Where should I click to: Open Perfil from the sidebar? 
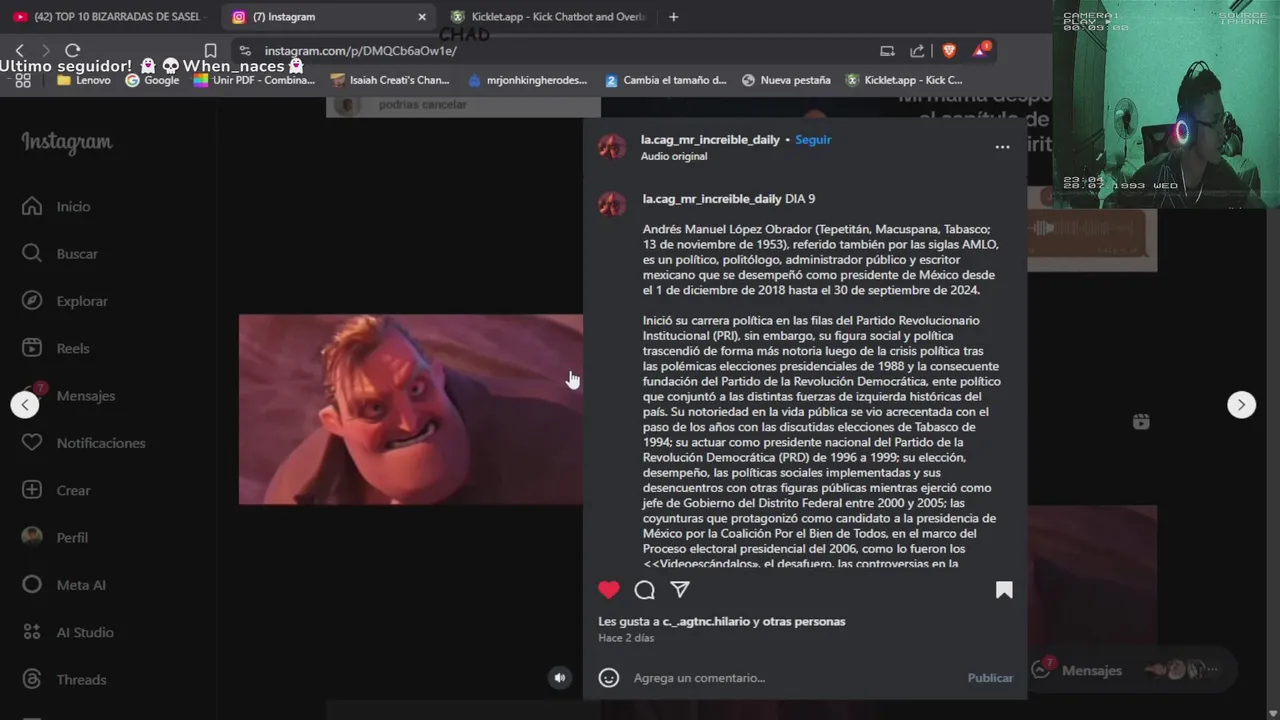(x=55, y=537)
